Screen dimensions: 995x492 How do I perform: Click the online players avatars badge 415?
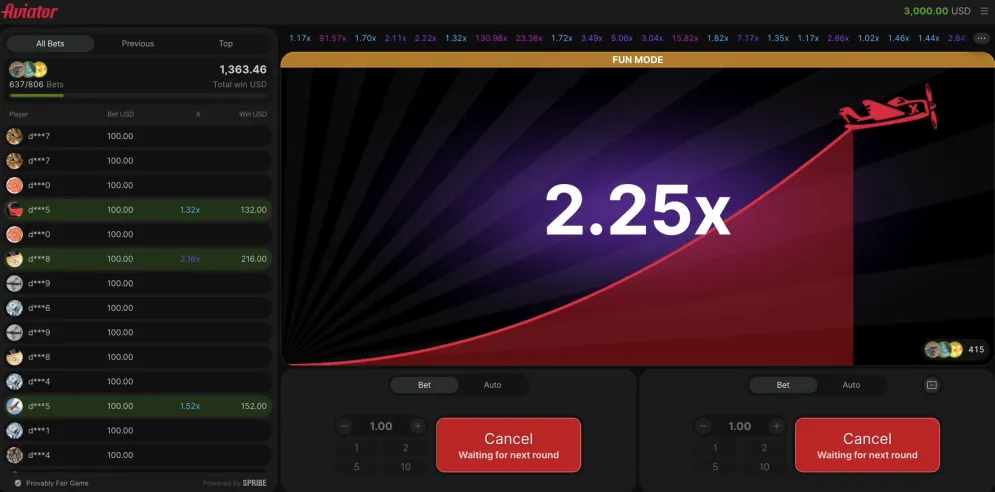coord(955,349)
